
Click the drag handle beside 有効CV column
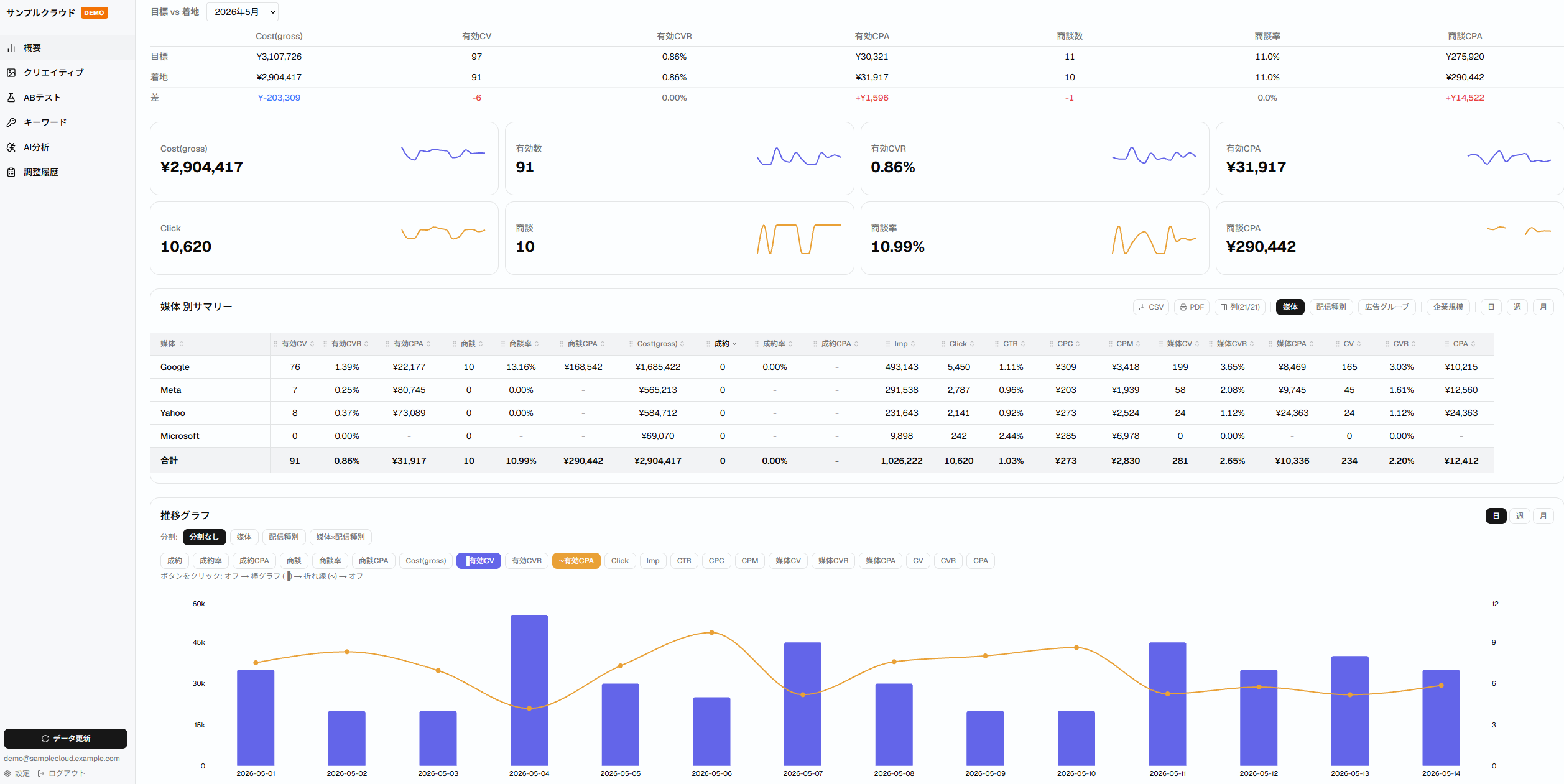coord(275,344)
